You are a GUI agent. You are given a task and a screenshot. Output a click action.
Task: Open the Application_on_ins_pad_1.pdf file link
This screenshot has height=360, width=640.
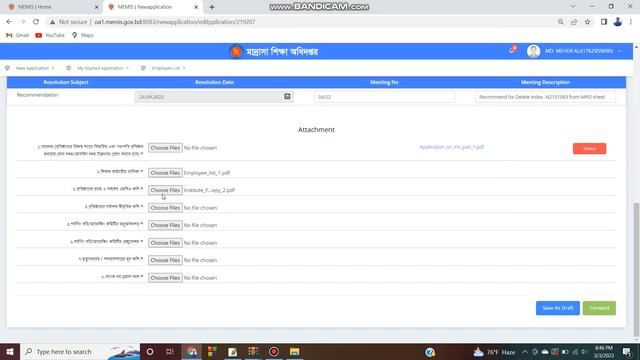[x=451, y=147]
